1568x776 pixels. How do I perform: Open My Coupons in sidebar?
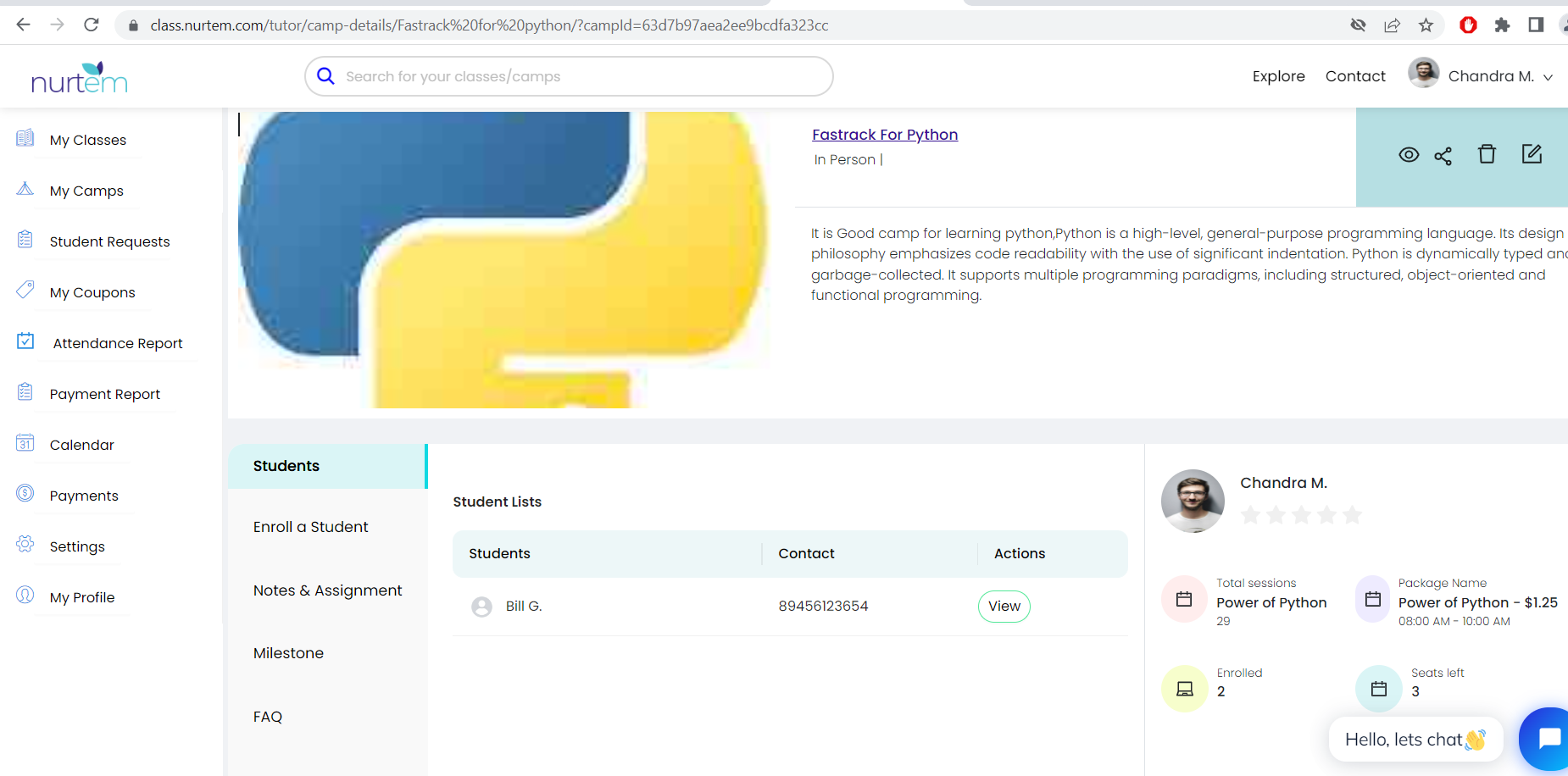[x=92, y=292]
